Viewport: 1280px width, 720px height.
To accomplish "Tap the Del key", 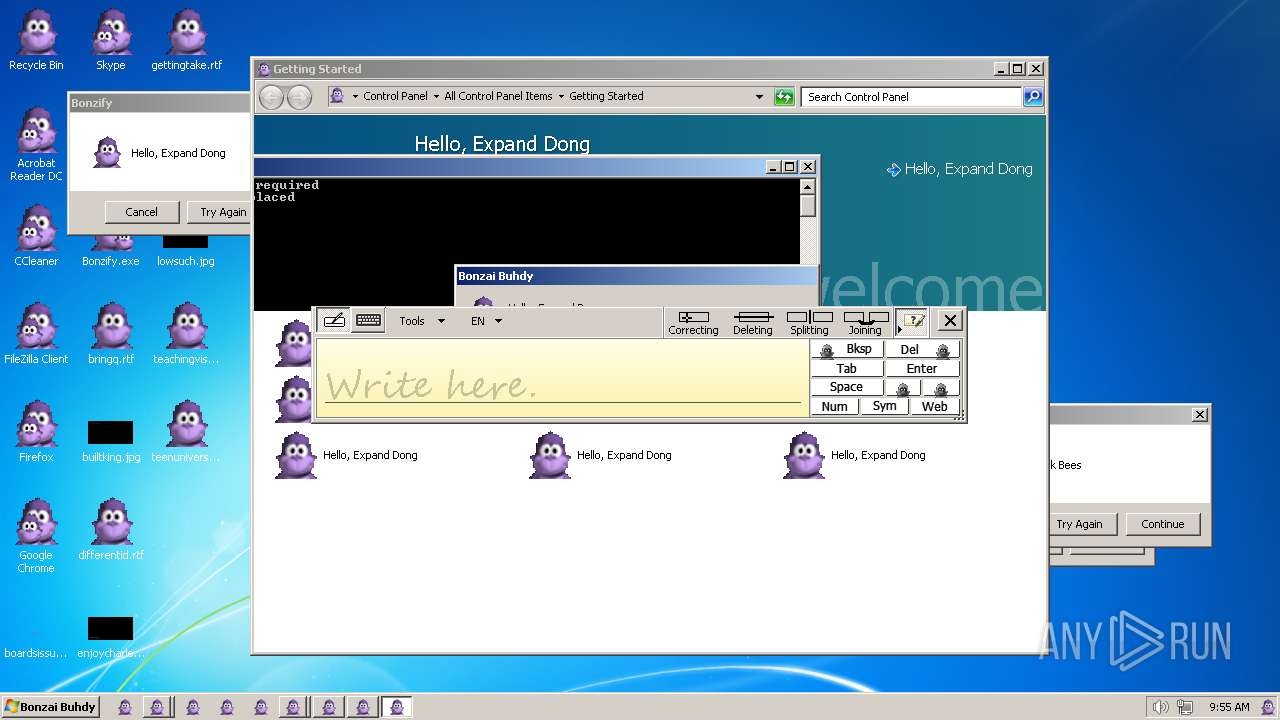I will (x=923, y=349).
